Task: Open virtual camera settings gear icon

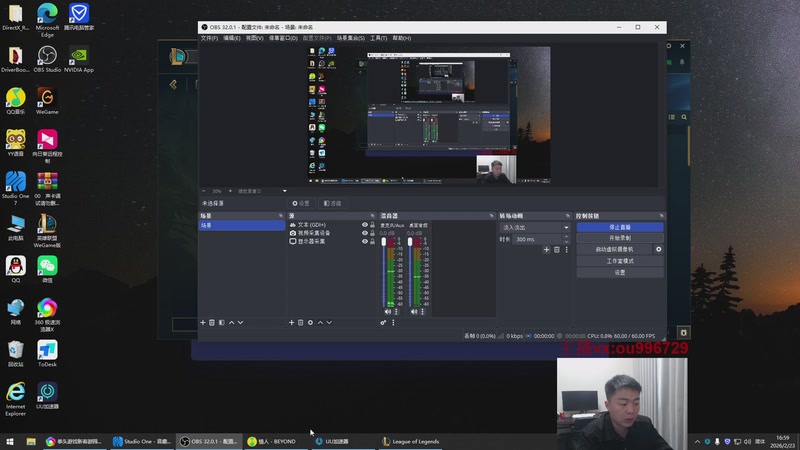Action: 658,249
